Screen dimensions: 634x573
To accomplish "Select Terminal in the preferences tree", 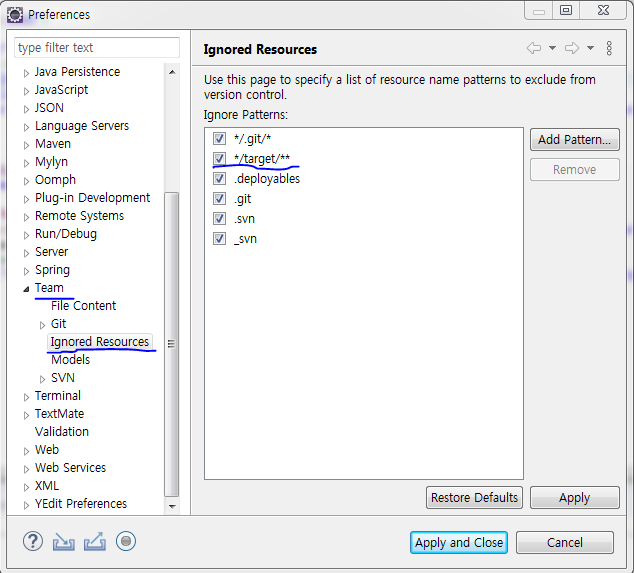I will coord(58,395).
